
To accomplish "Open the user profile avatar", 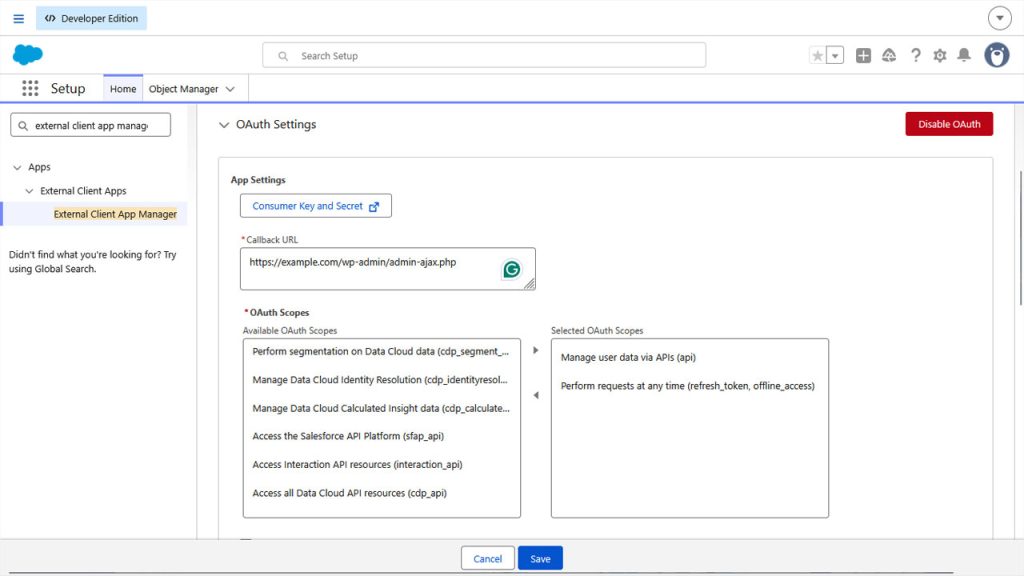I will coord(997,56).
